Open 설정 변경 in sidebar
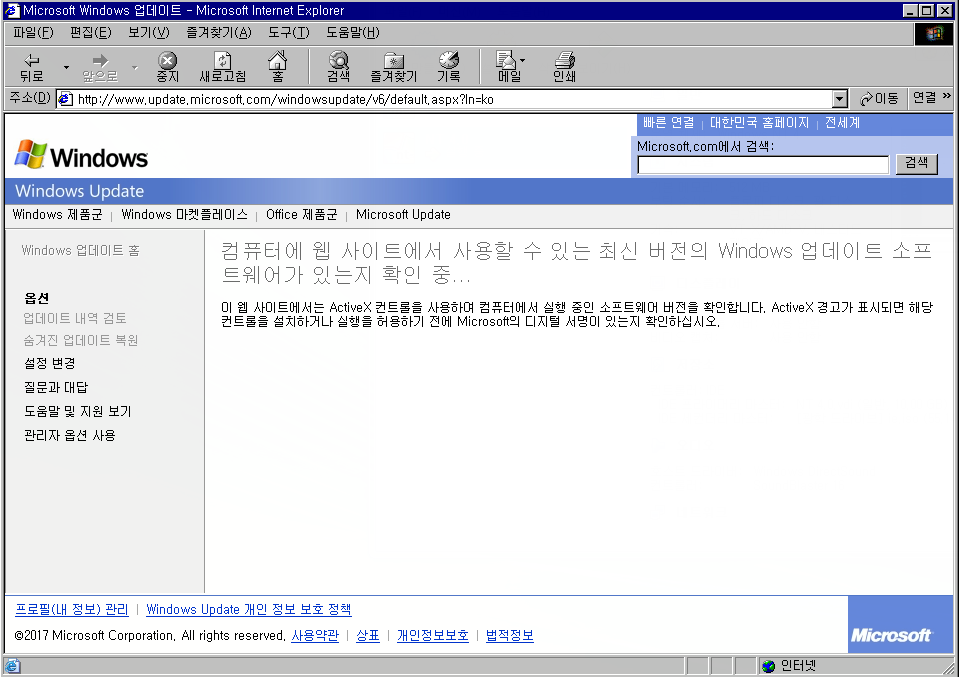This screenshot has height=677, width=959. [50, 363]
